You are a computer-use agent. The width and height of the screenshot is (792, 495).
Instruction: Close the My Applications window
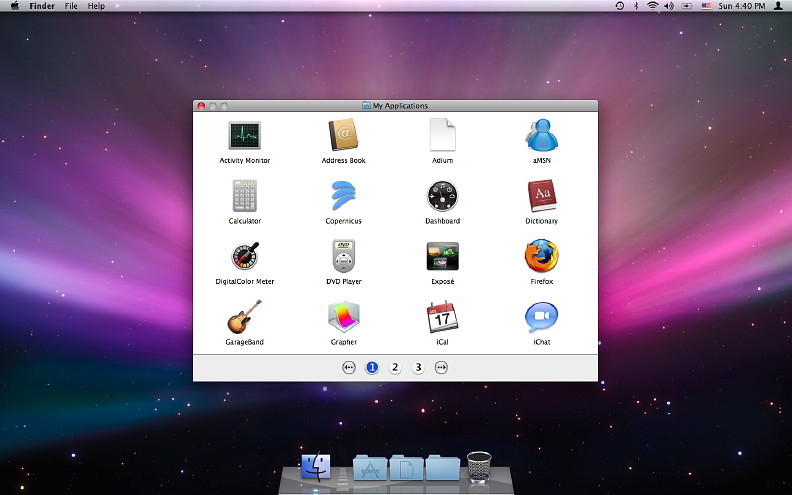(x=201, y=106)
